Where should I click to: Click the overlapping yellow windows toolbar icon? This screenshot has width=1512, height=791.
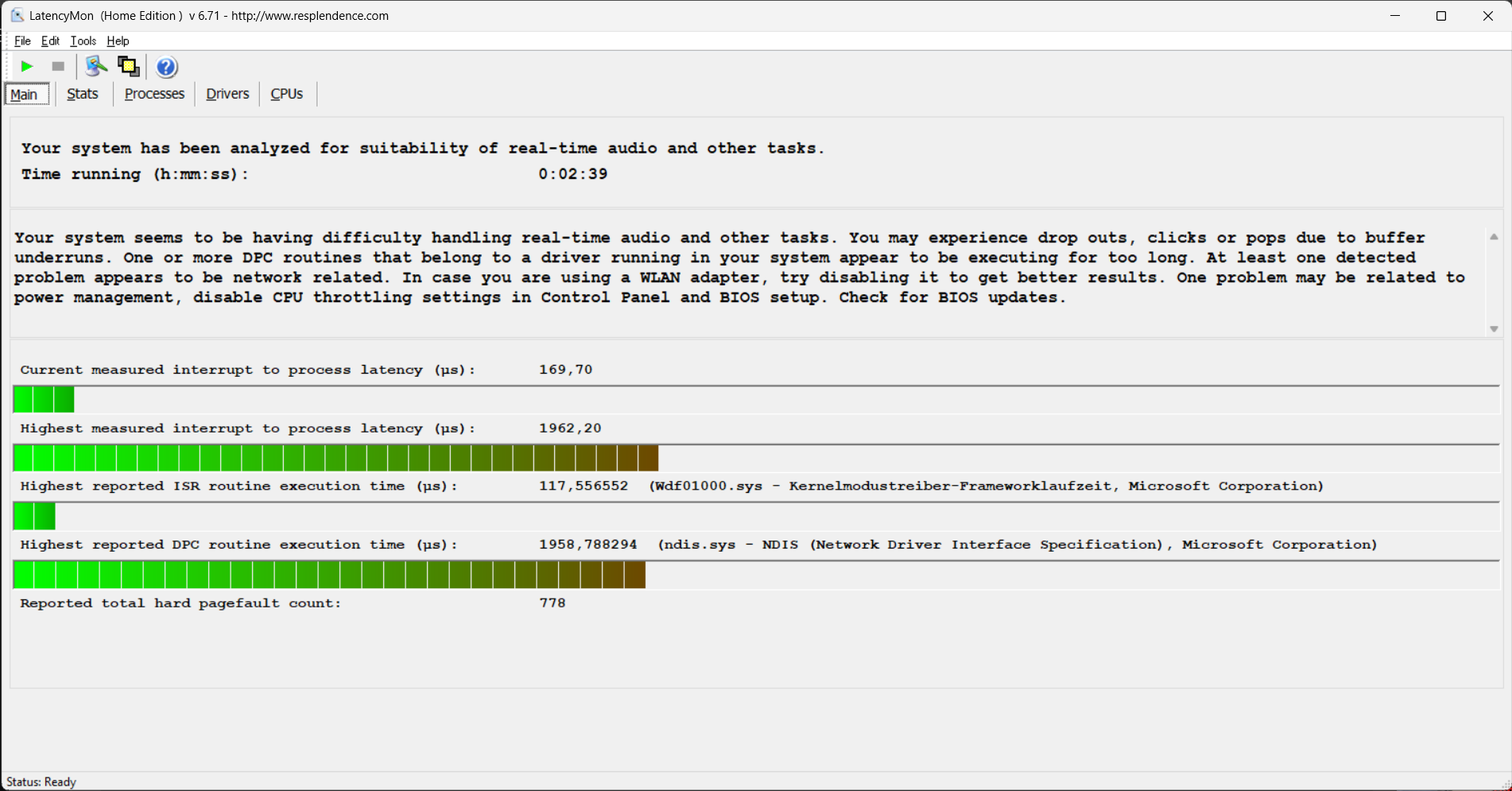click(128, 67)
